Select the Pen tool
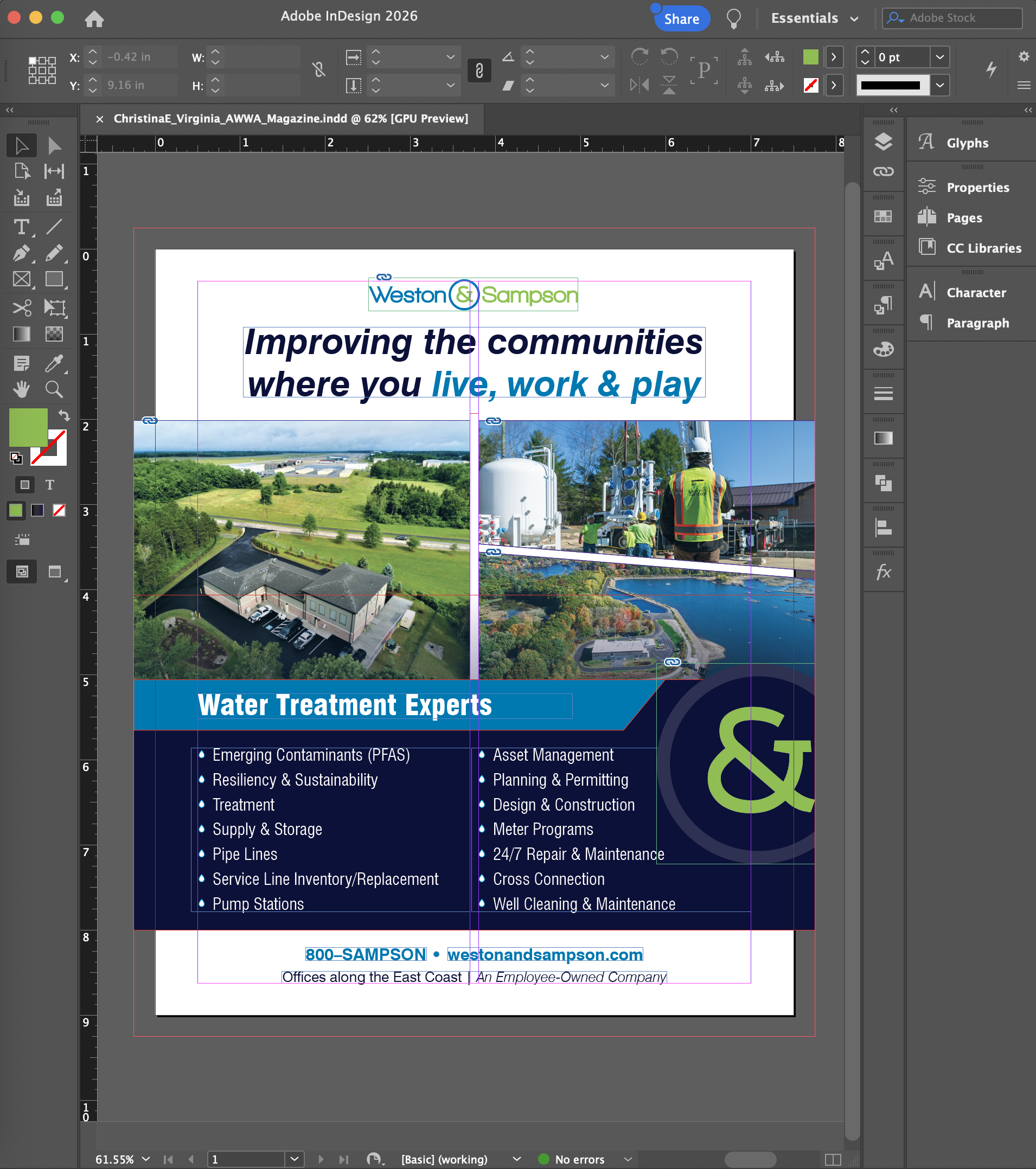 pyautogui.click(x=22, y=253)
